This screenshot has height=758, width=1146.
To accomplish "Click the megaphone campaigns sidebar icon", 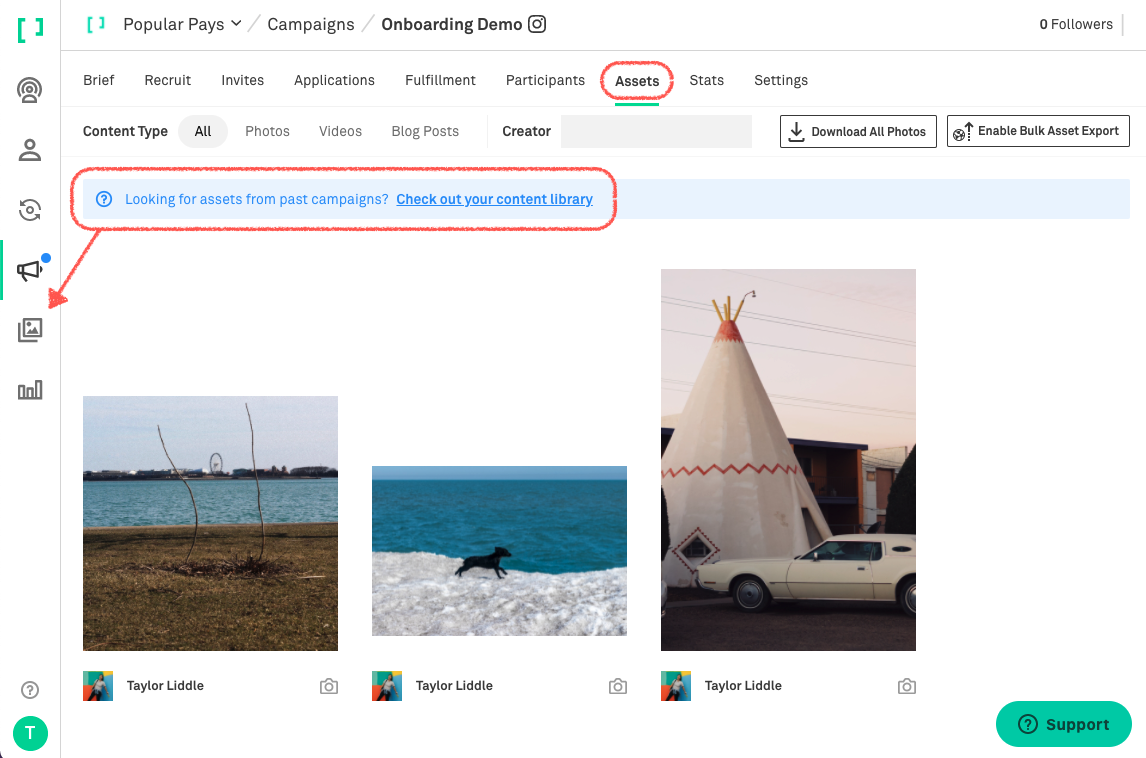I will pos(30,270).
